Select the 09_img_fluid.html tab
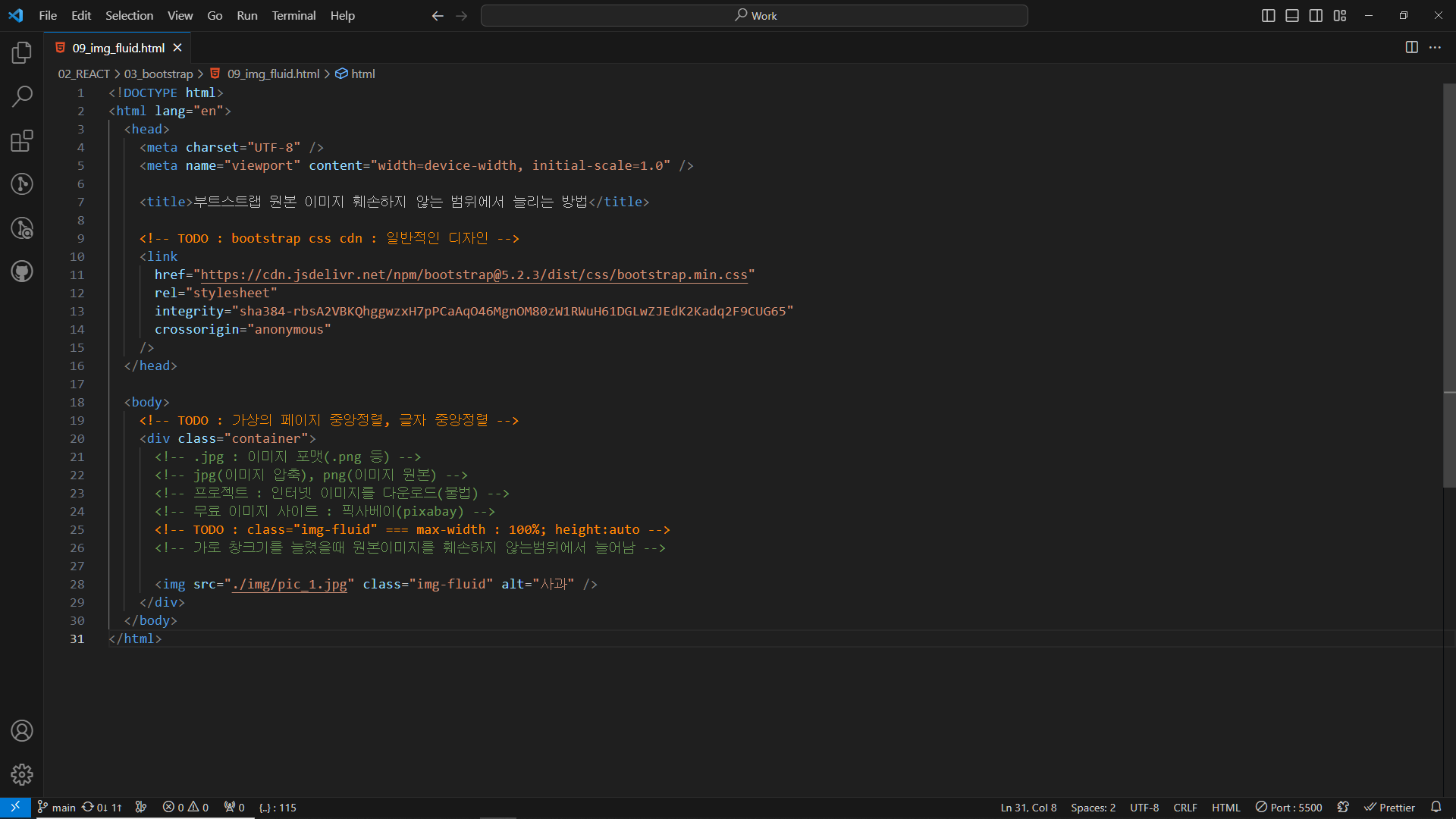The image size is (1456, 819). point(118,48)
